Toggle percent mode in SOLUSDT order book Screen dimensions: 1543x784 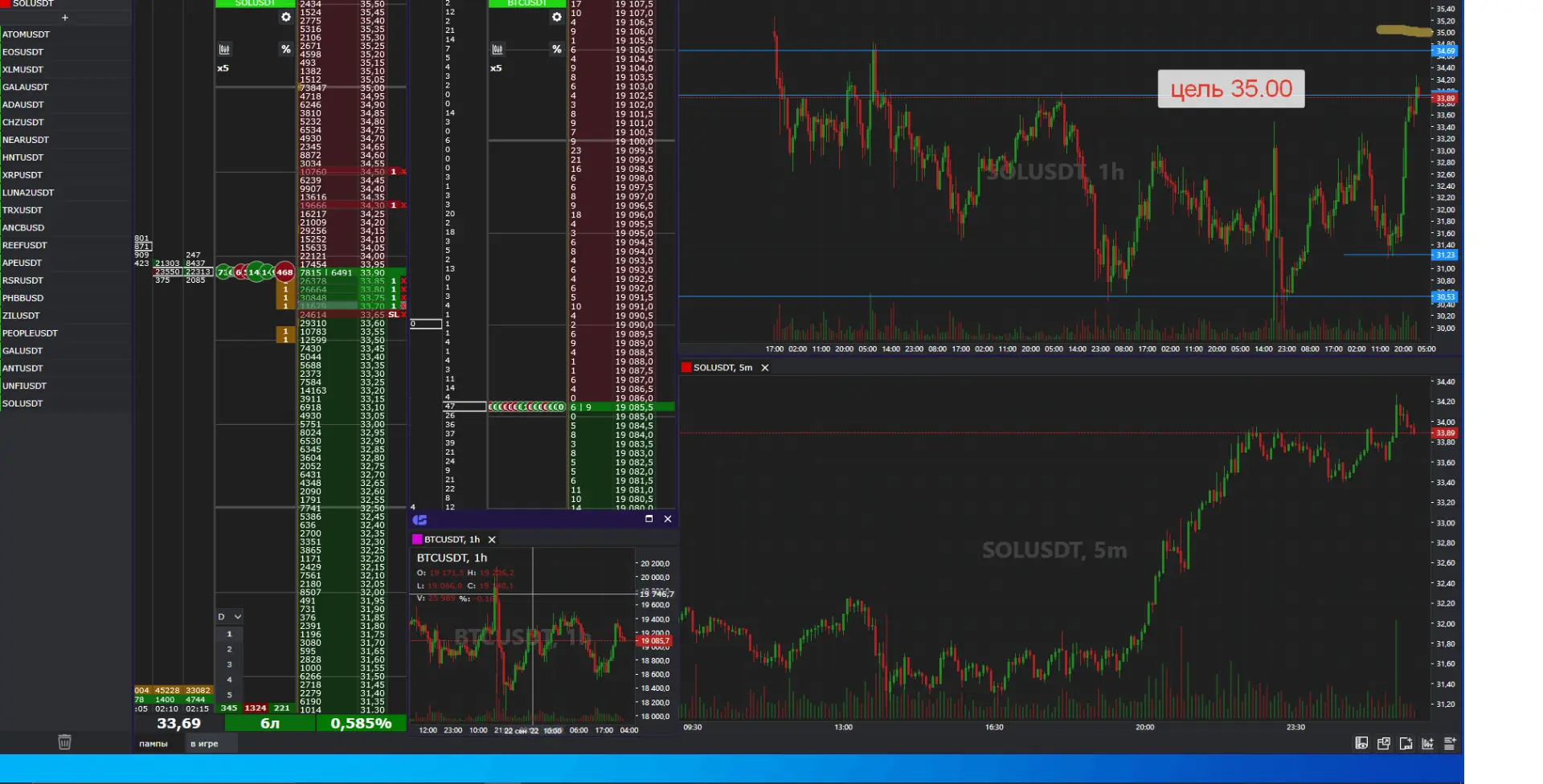(285, 50)
